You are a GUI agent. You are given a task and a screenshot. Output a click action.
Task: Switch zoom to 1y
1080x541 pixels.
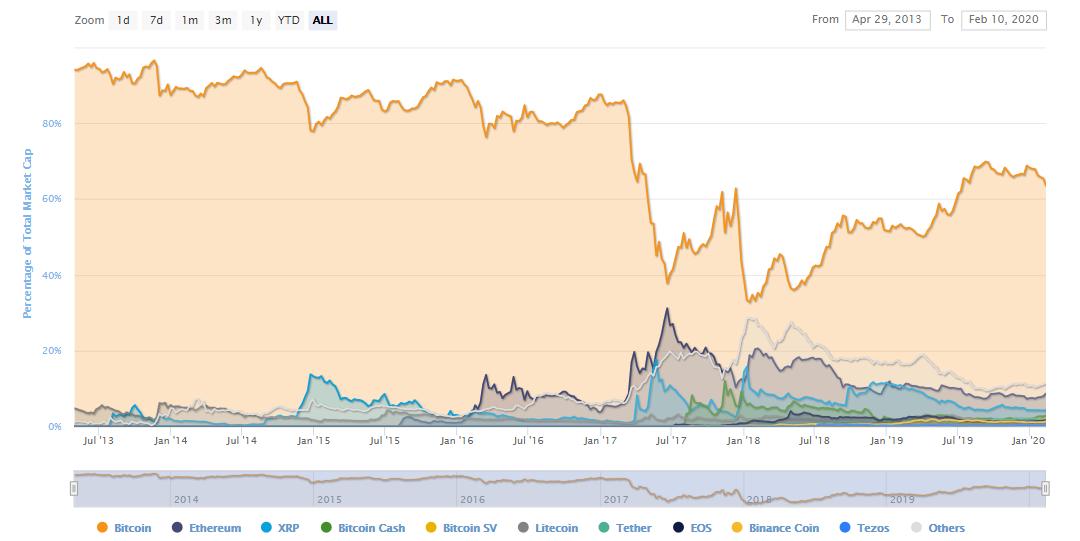click(x=256, y=20)
